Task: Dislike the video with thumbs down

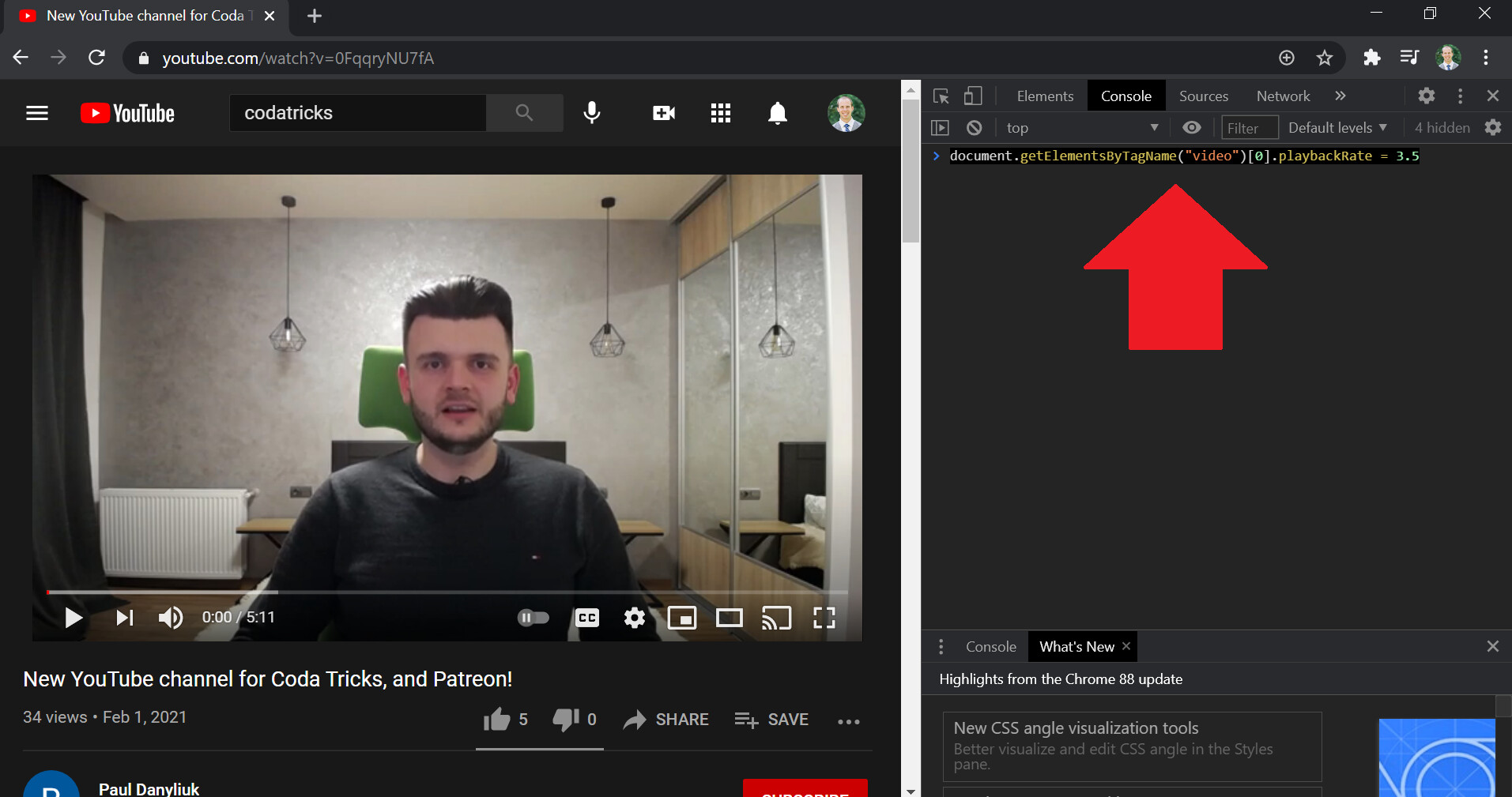Action: click(575, 719)
